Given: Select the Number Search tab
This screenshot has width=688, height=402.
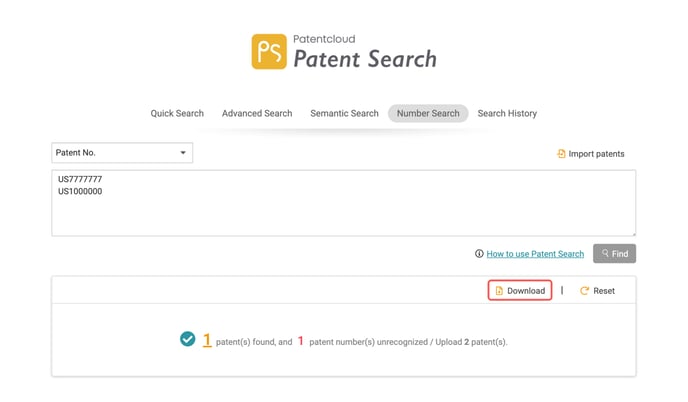Looking at the screenshot, I should coord(428,113).
